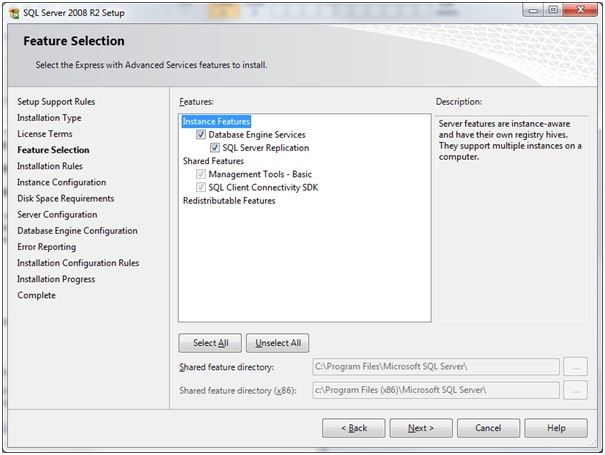
Task: Click the Server Configuration step
Action: [57, 215]
